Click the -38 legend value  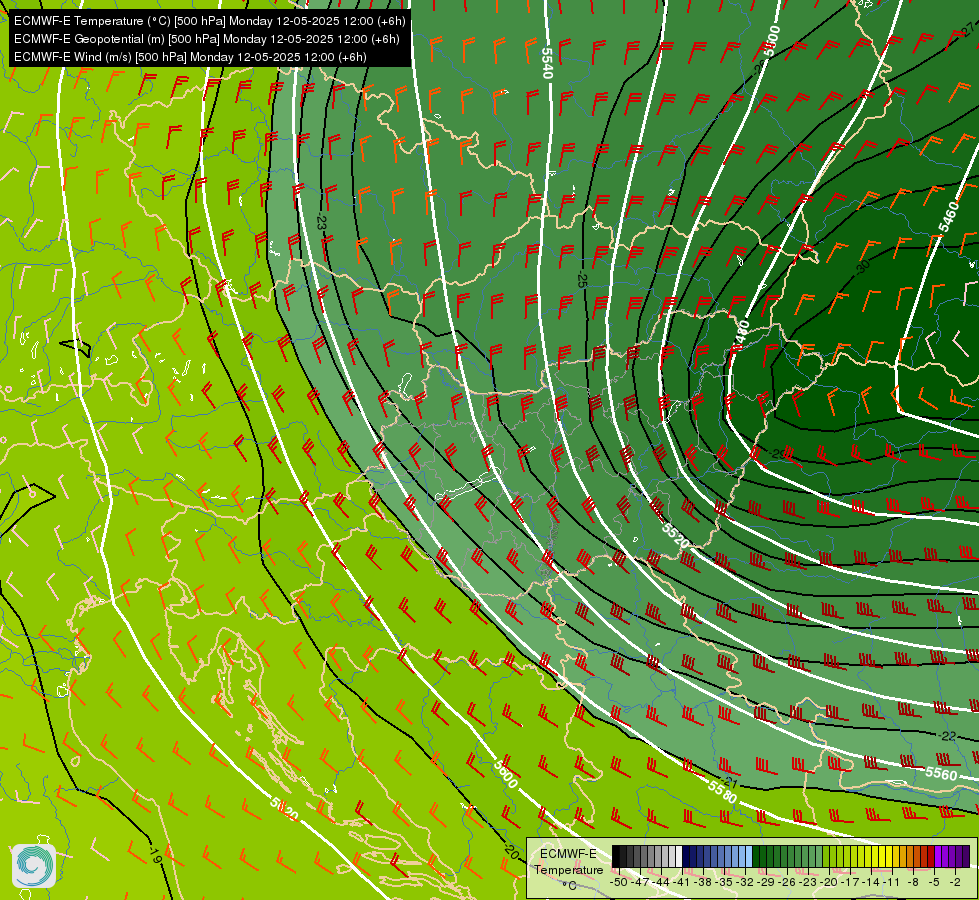coord(704,882)
